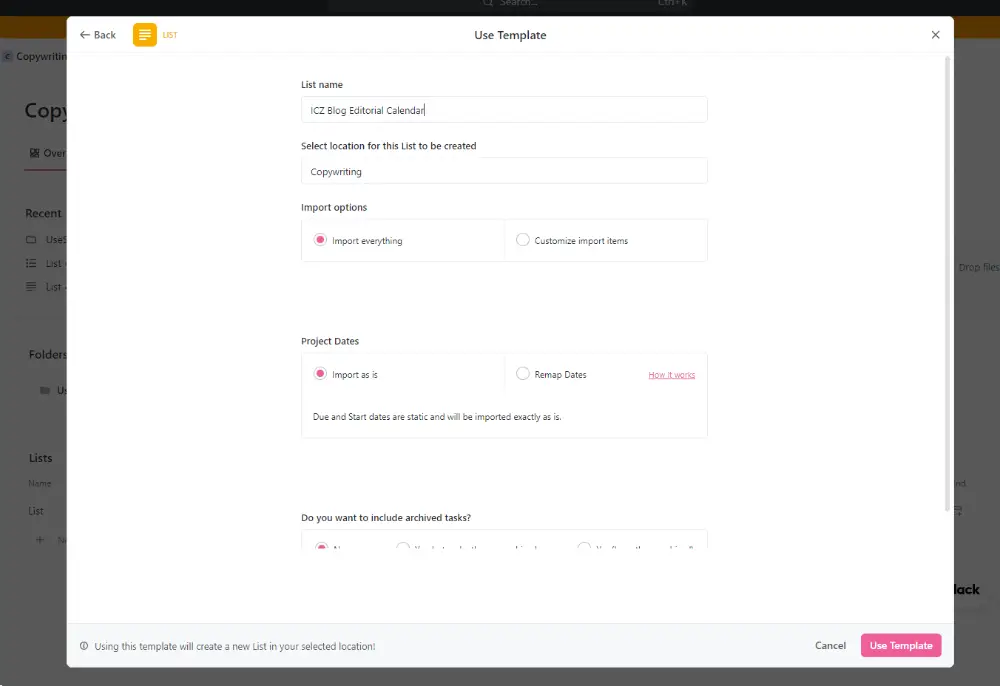Screen dimensions: 1000x686
Task: Click the Cancel button
Action: [x=830, y=646]
